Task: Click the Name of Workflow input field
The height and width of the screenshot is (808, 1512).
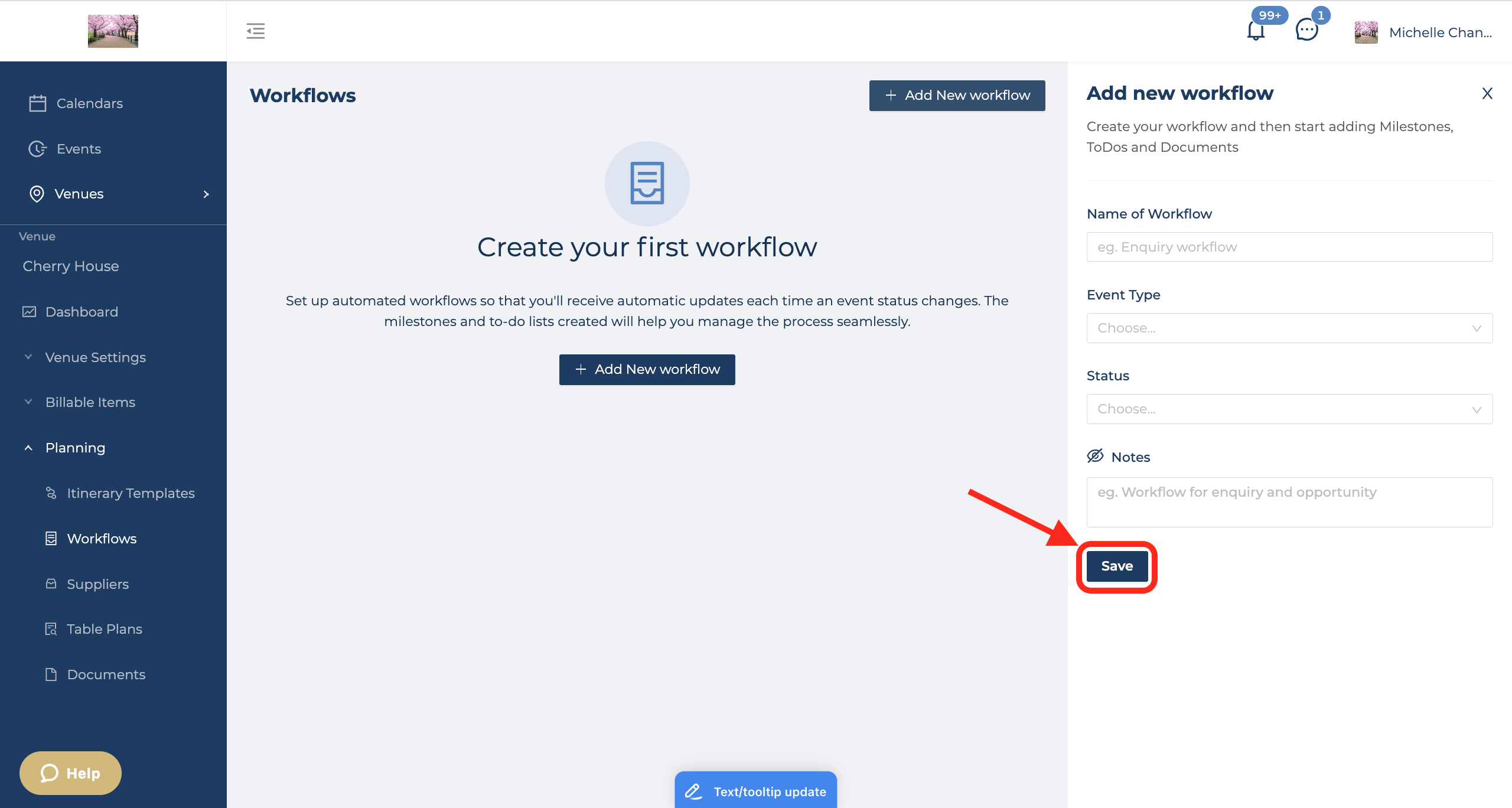Action: point(1289,246)
